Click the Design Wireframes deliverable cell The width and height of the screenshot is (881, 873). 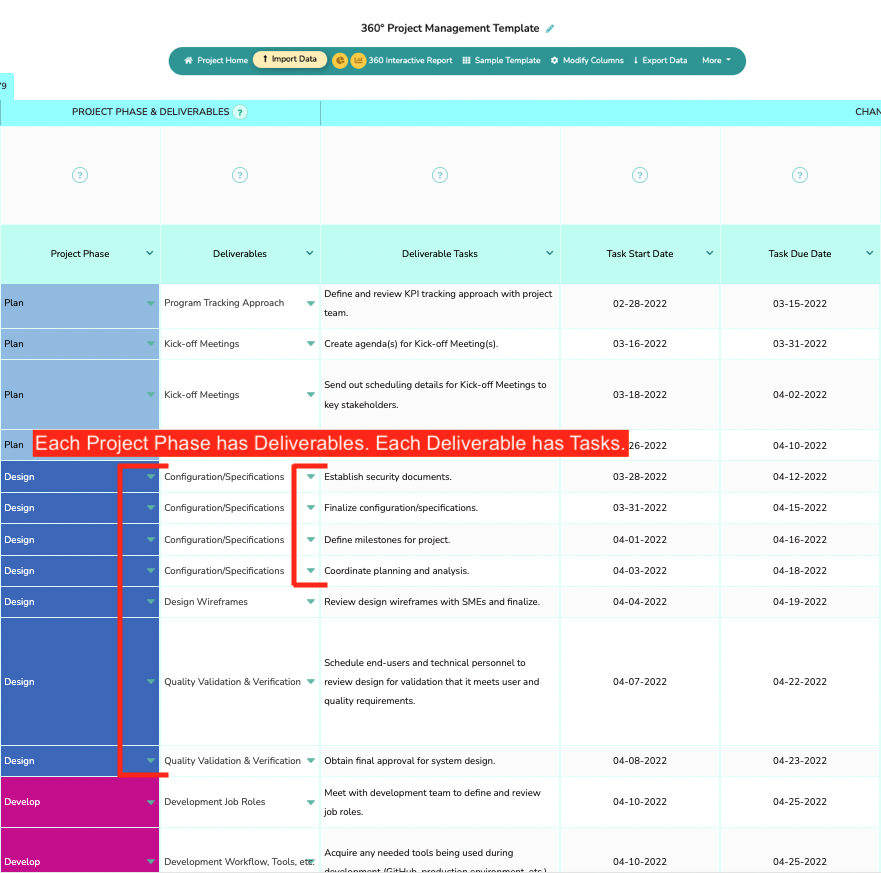240,602
